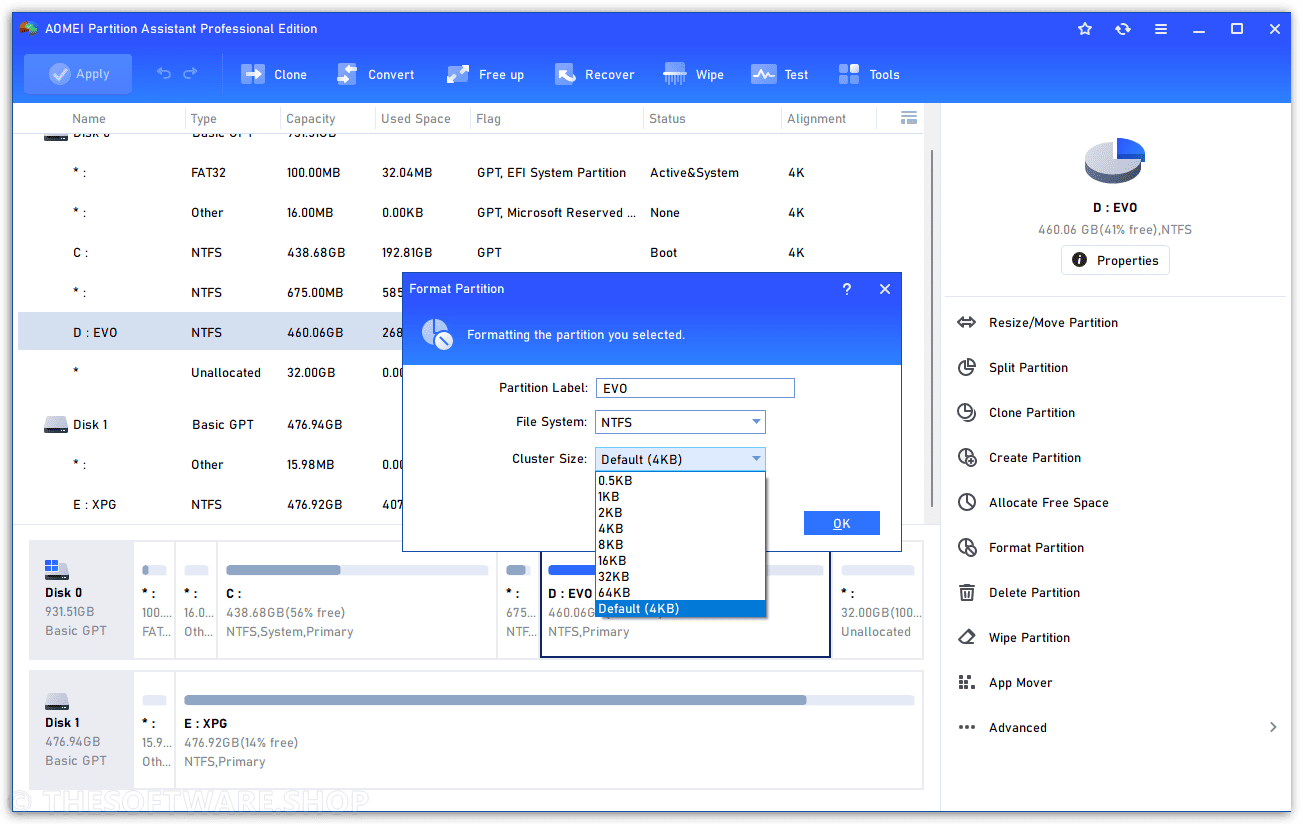Viewport: 1303px width, 824px height.
Task: Select the D : EVO partition row
Action: click(x=210, y=332)
